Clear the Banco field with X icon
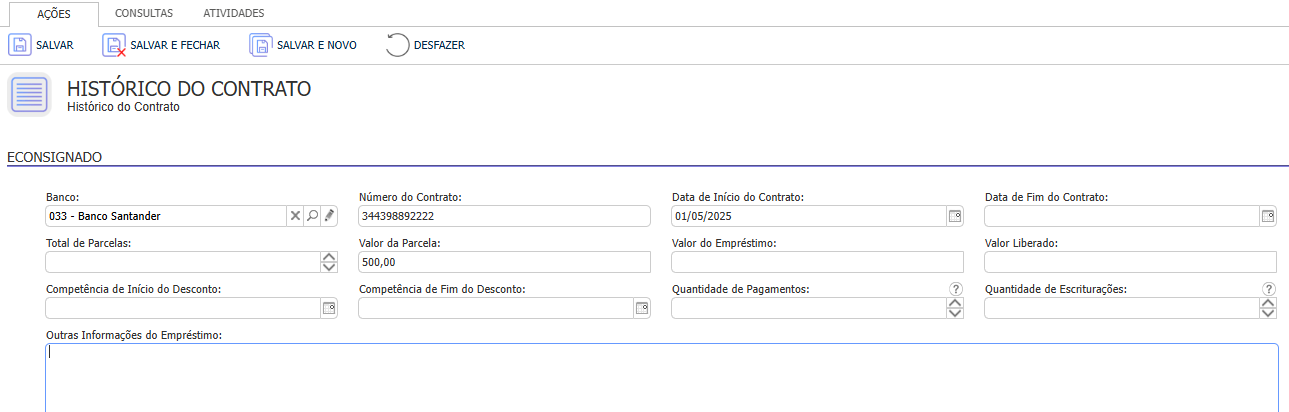This screenshot has width=1289, height=412. click(295, 215)
